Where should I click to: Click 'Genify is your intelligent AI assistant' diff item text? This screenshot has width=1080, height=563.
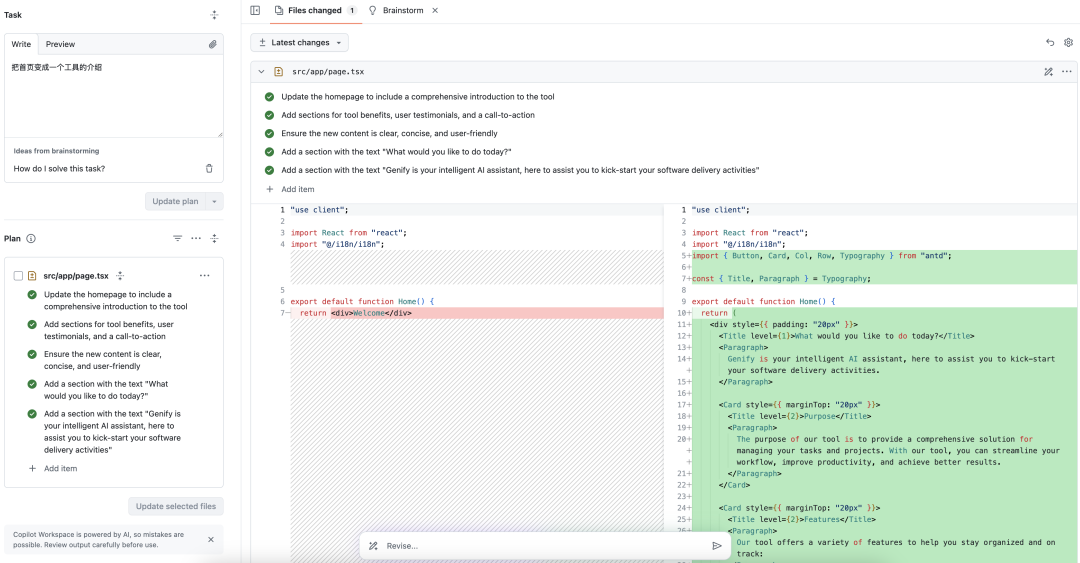(x=520, y=170)
